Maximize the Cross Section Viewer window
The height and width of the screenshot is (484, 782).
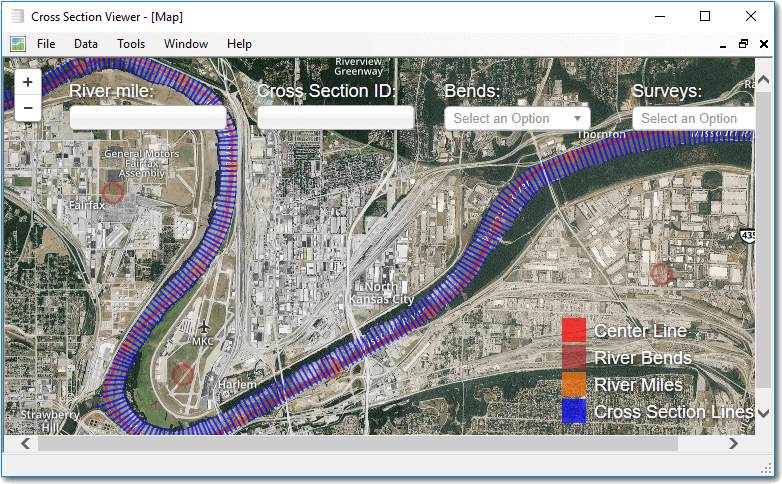point(705,16)
